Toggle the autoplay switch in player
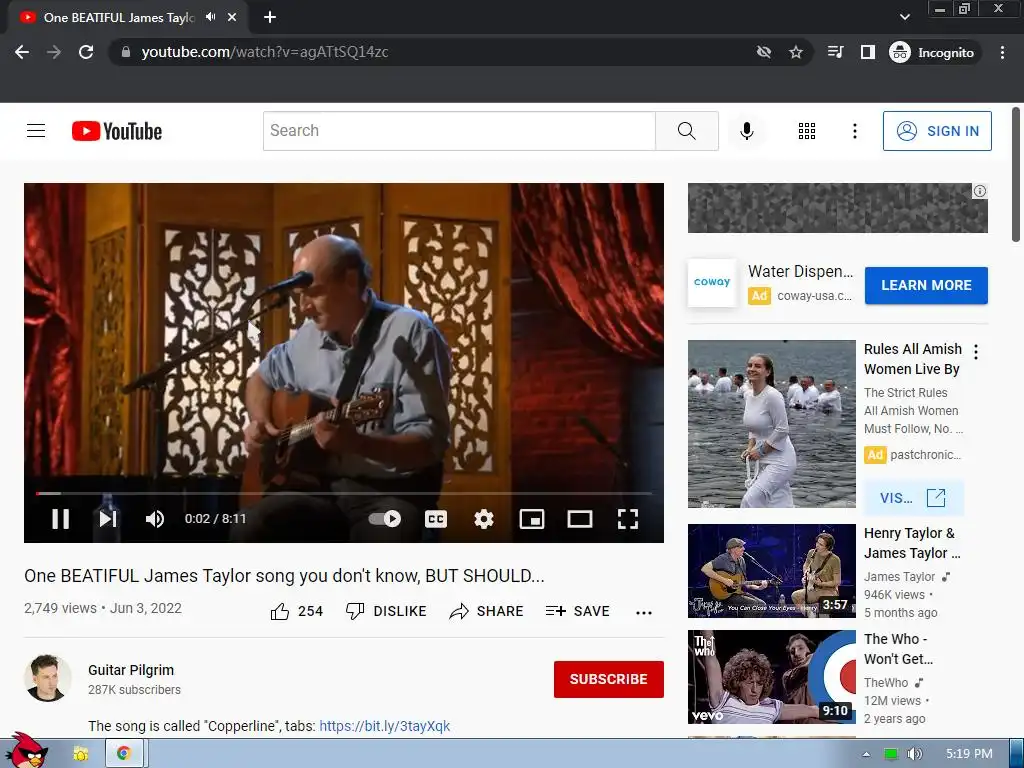 [385, 519]
